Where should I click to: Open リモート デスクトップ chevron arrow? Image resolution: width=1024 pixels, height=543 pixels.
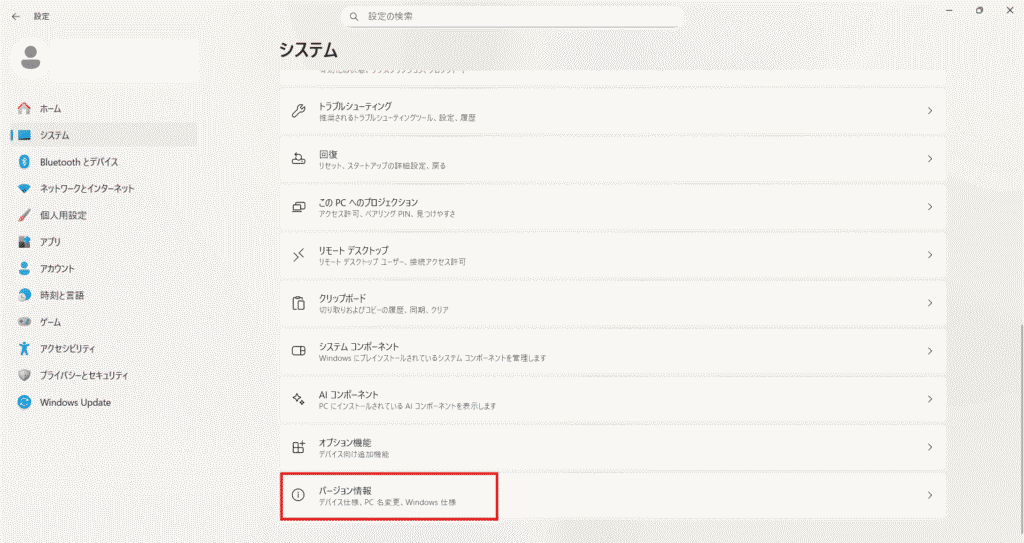tap(930, 255)
